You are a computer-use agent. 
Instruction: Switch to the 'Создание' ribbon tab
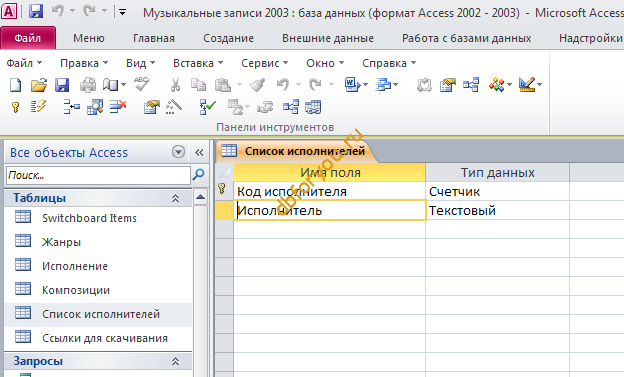tap(228, 38)
